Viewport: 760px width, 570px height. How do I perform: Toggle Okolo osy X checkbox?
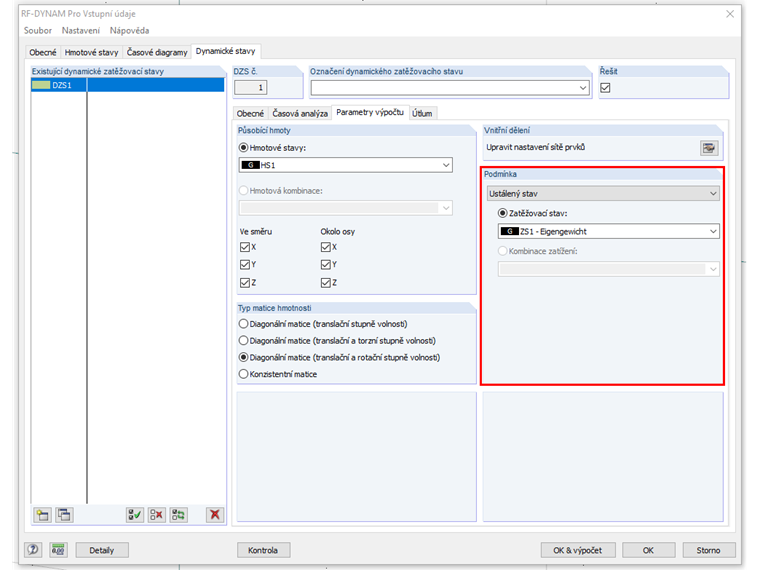(326, 247)
